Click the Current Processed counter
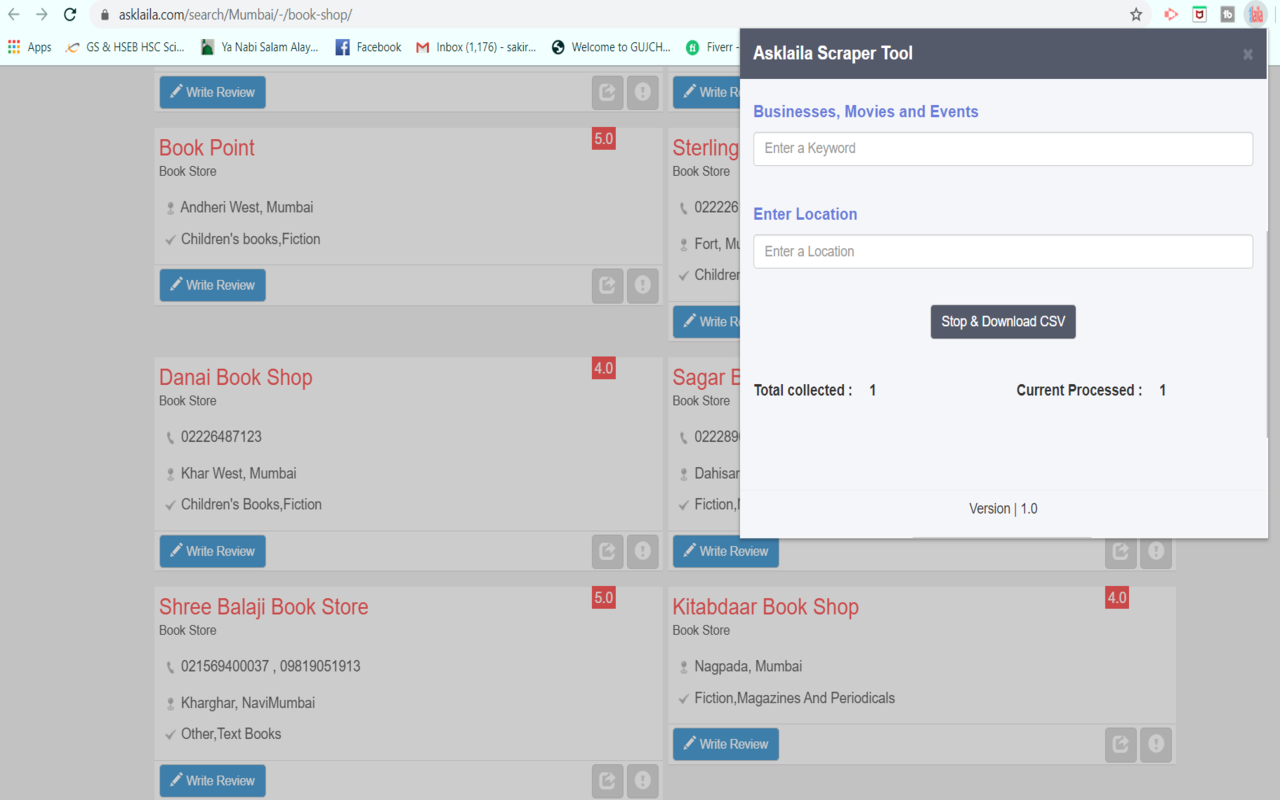The width and height of the screenshot is (1280, 800). [x=1091, y=390]
